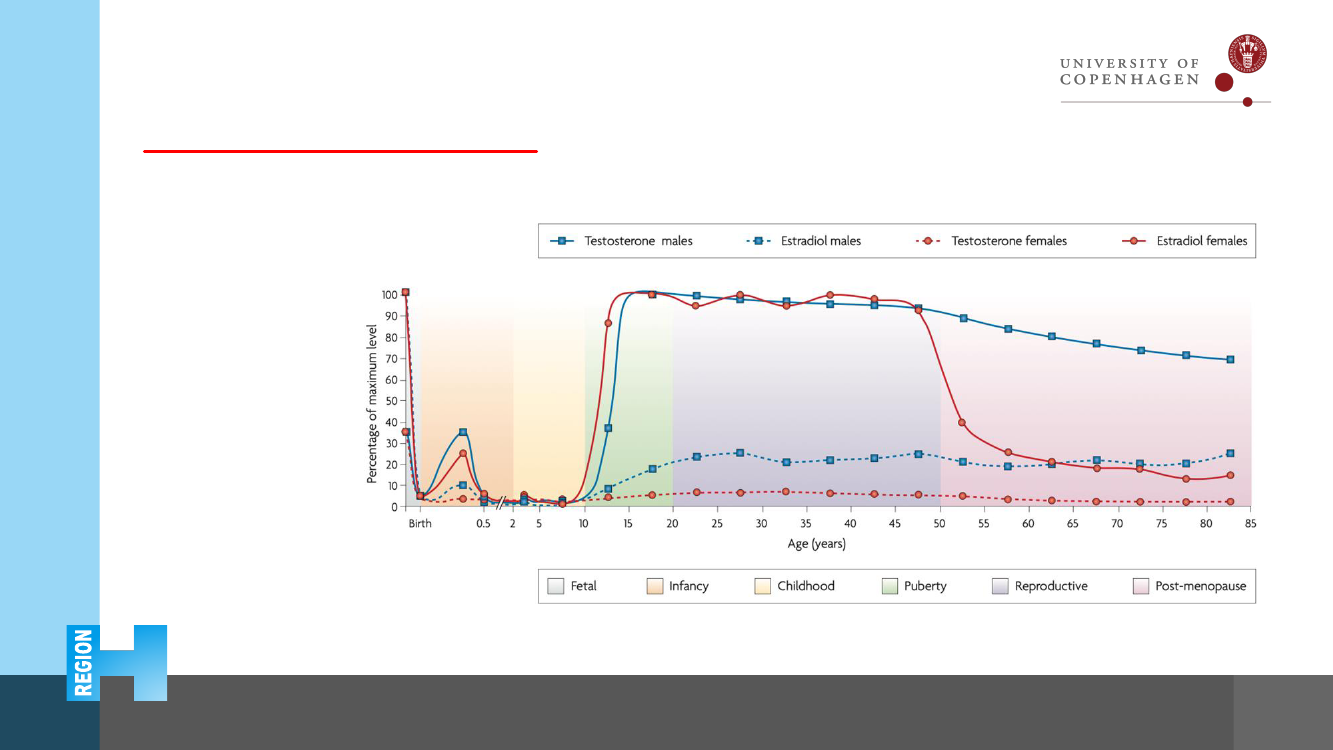The height and width of the screenshot is (750, 1333).
Task: Click the 'UNIVERSITY OF COPENHAGEN' wordmark text
Action: click(x=1130, y=71)
